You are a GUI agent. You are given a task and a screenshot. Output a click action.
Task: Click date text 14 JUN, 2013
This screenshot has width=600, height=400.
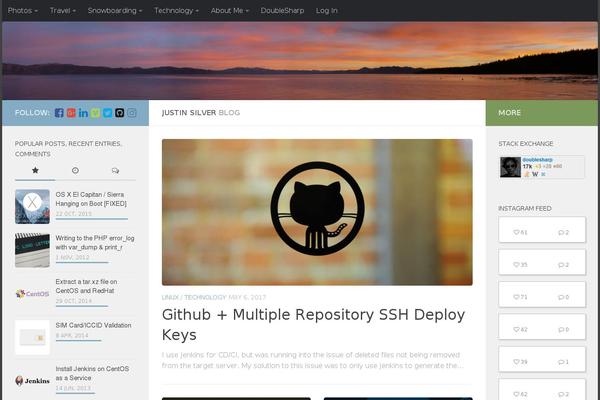pyautogui.click(x=73, y=388)
